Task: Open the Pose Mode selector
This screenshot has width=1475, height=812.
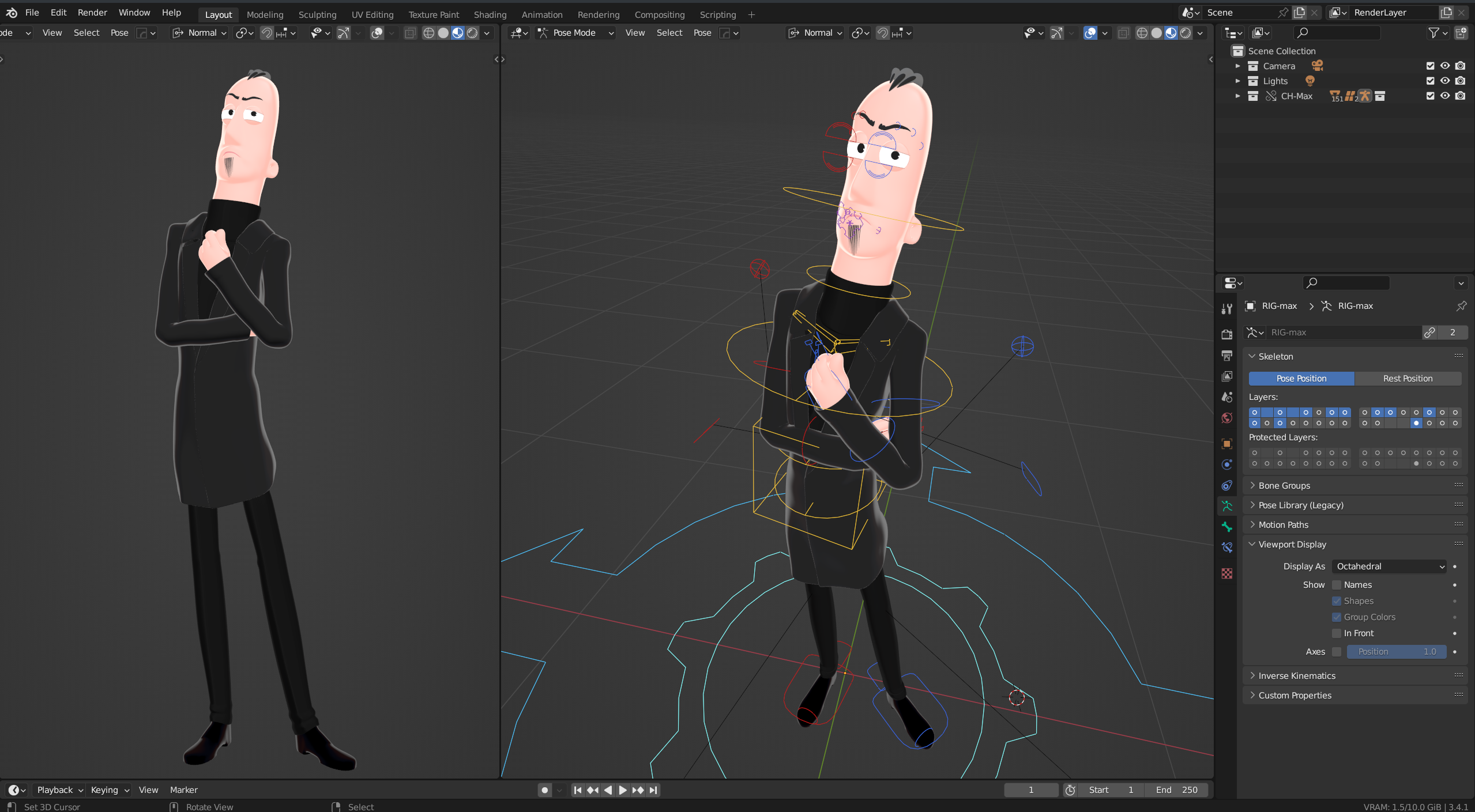Action: (x=575, y=33)
